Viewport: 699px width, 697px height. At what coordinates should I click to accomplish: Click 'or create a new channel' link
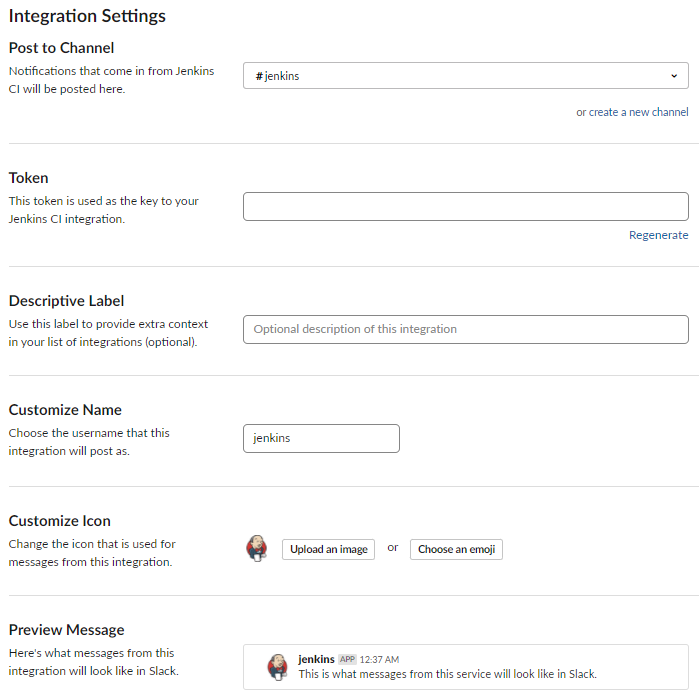pos(632,112)
